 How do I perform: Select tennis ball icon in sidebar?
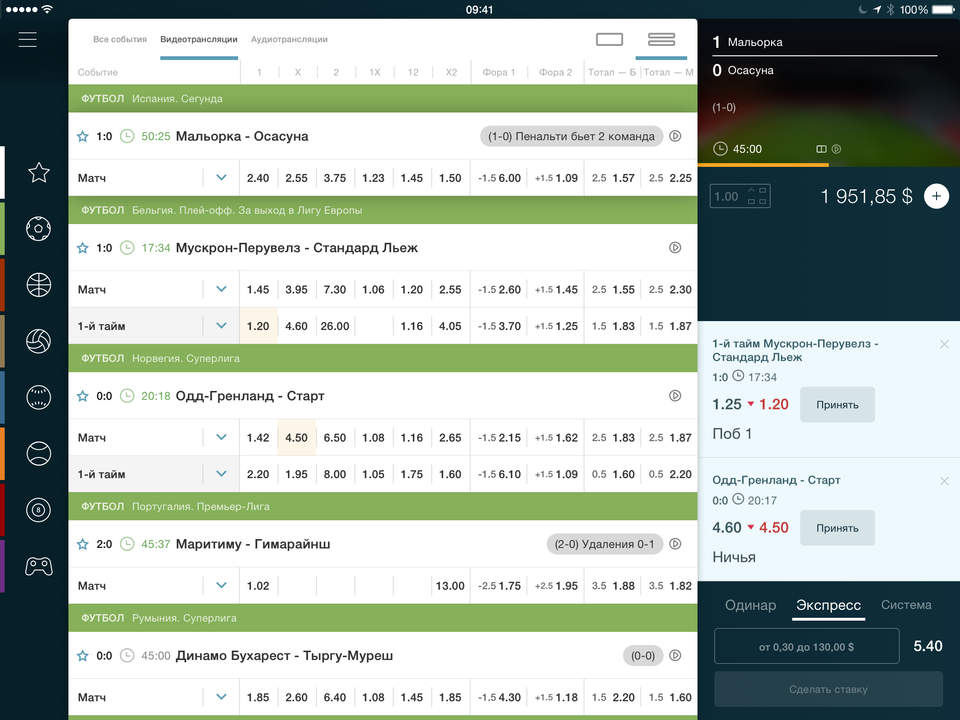click(x=39, y=454)
